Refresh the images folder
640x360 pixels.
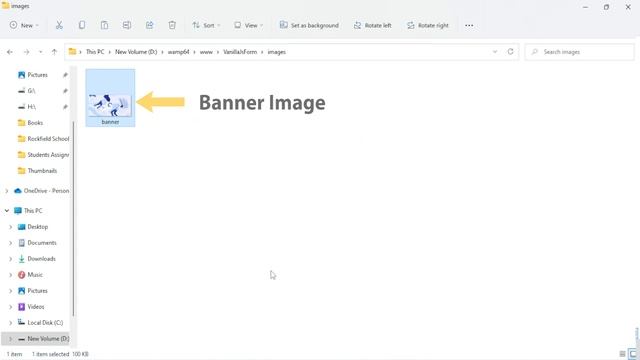pyautogui.click(x=510, y=52)
